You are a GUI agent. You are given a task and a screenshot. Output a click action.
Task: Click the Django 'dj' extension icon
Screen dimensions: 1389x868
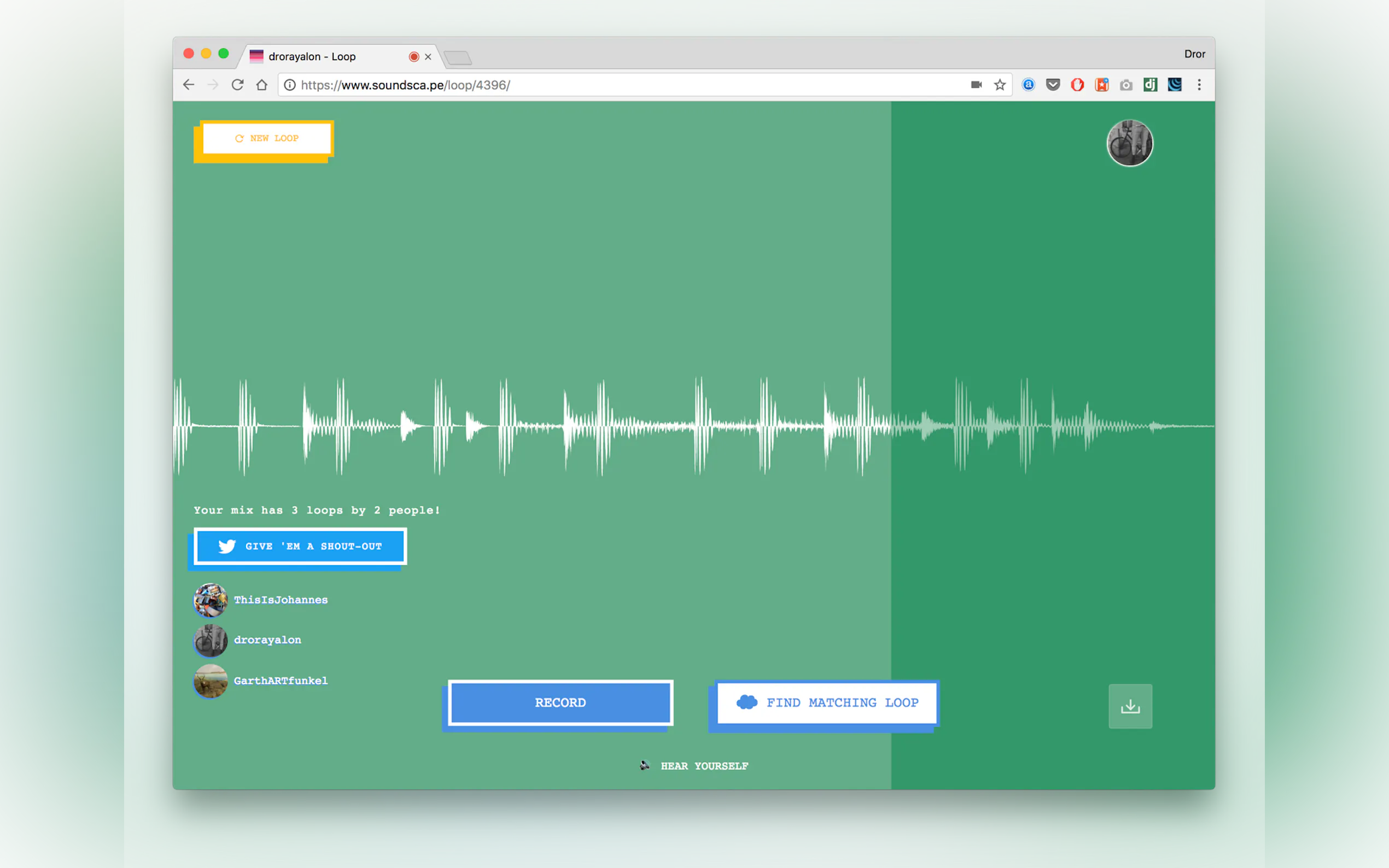1149,85
